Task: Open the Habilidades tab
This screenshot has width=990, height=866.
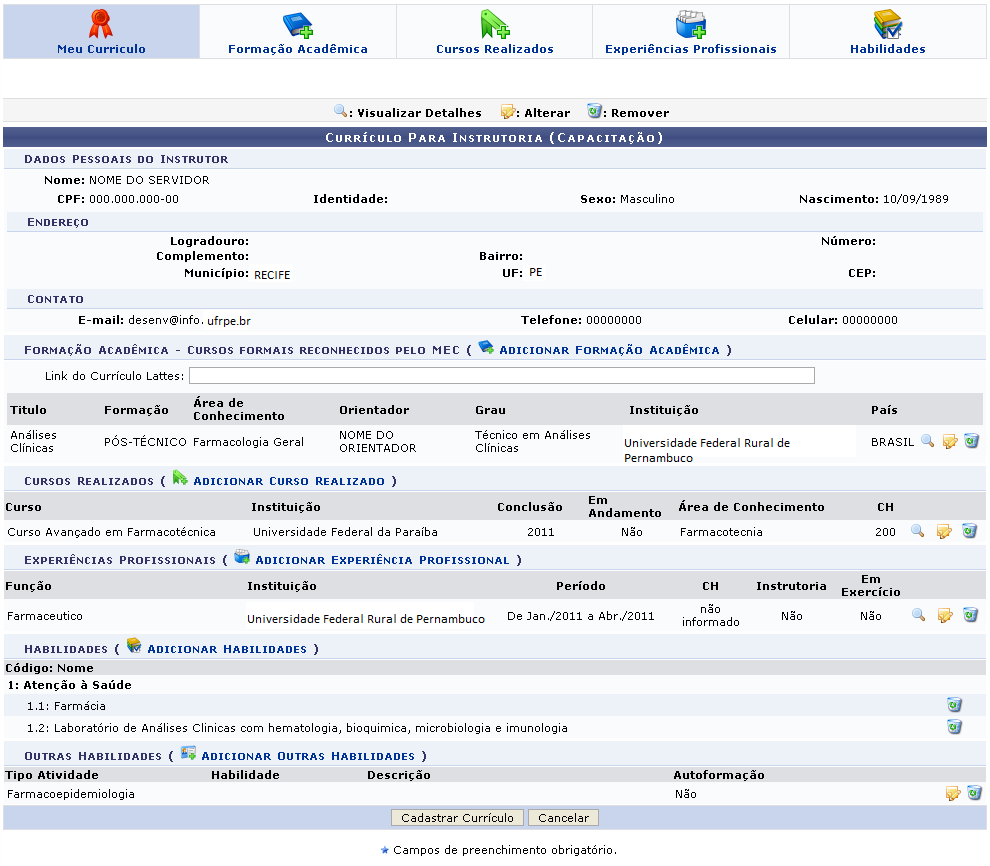Action: coord(887,32)
